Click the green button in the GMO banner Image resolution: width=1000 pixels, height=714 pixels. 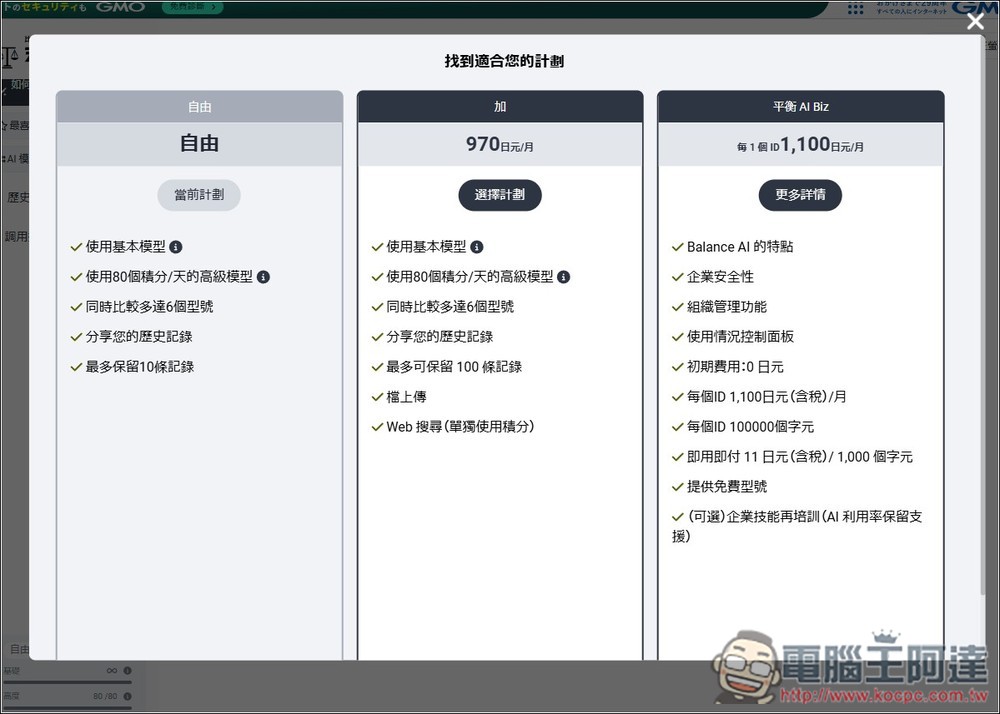pos(193,7)
